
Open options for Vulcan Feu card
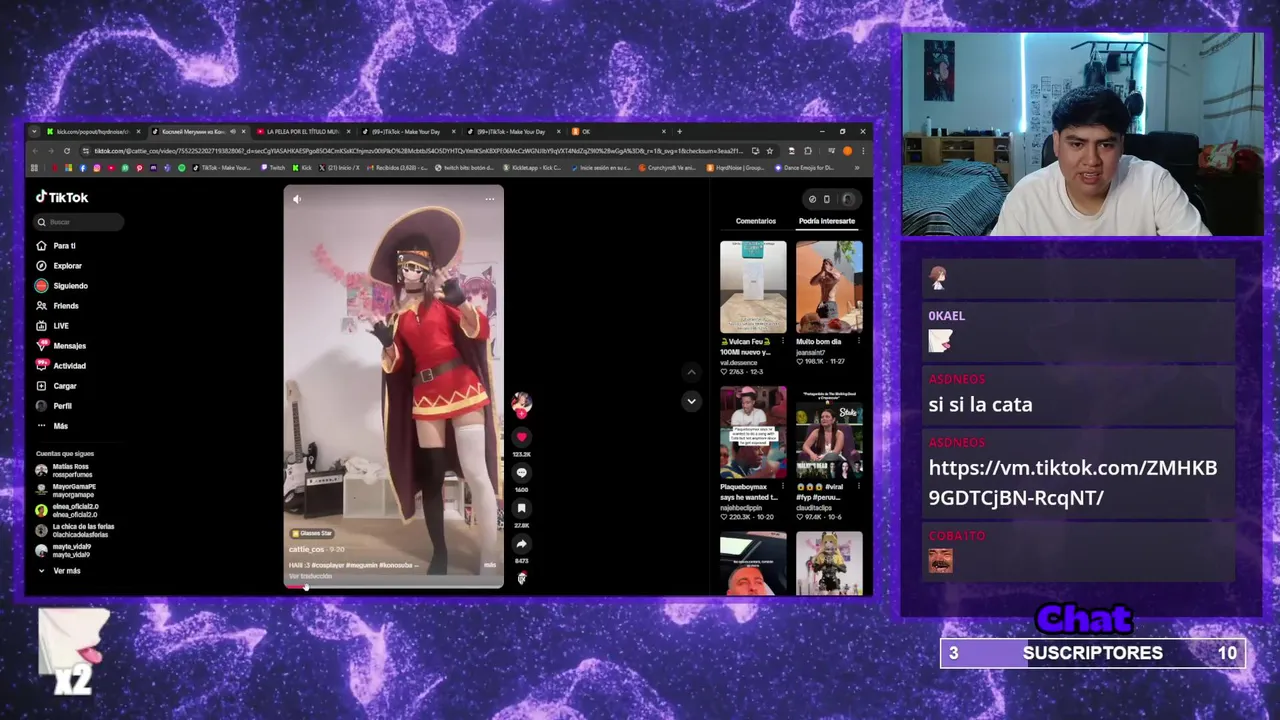(x=782, y=342)
